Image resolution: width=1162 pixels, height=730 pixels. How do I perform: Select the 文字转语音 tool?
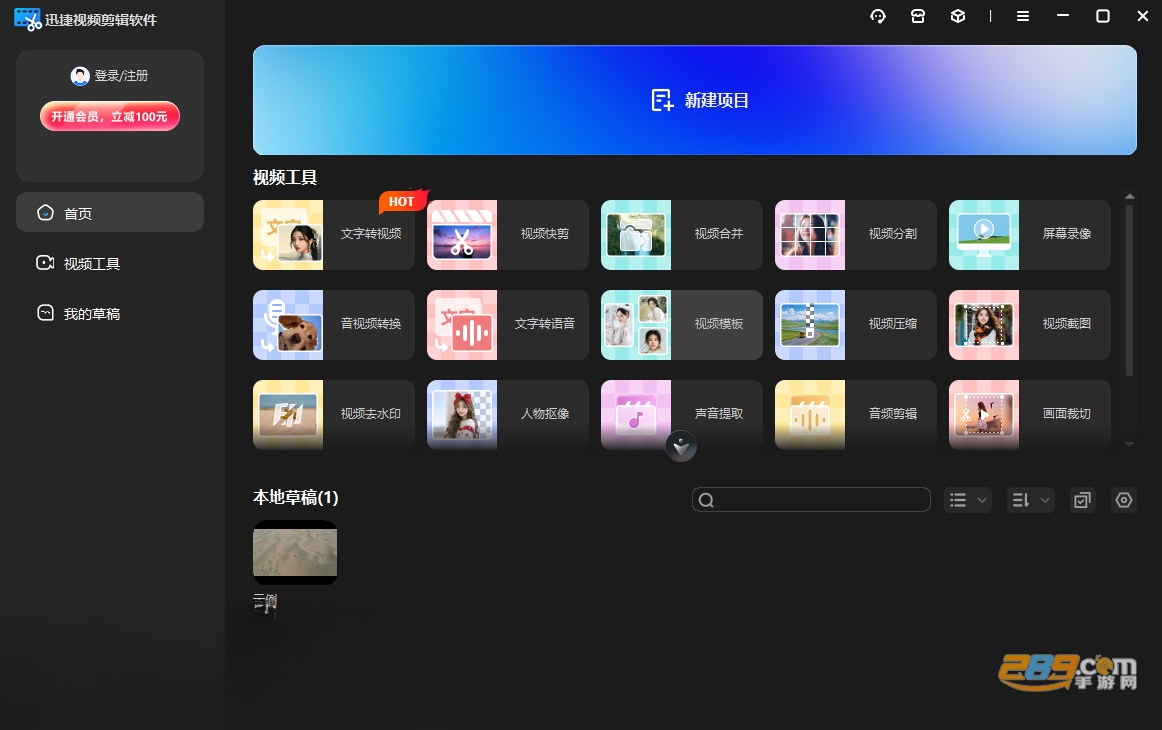point(508,325)
